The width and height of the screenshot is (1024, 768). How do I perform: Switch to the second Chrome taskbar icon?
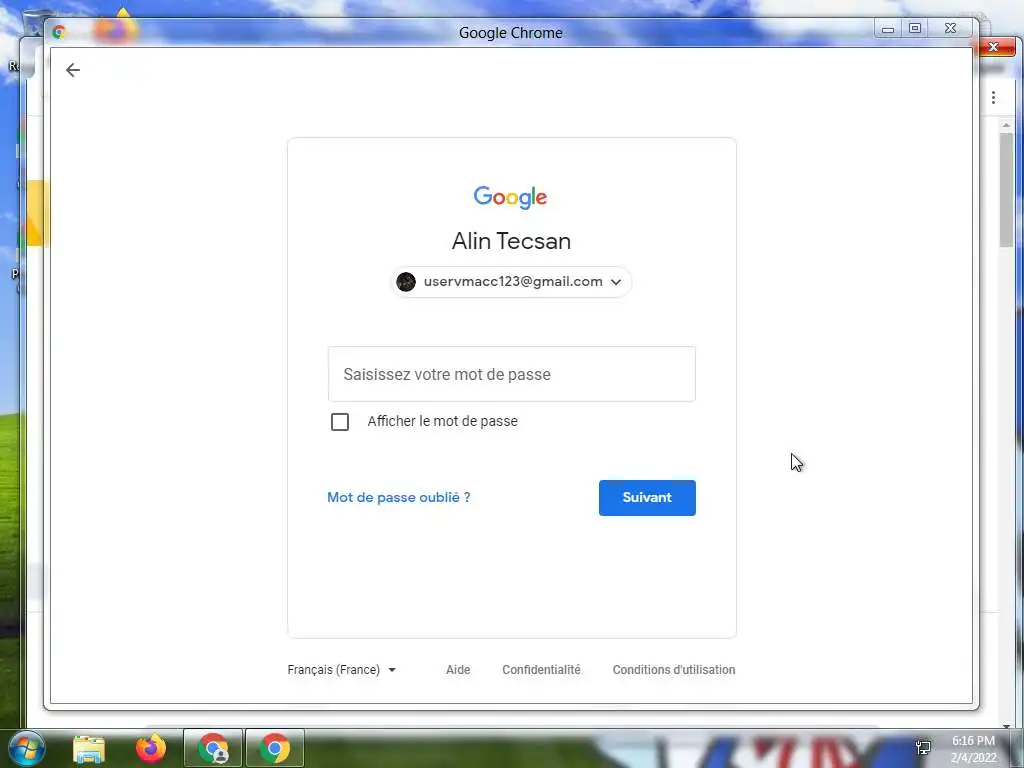pyautogui.click(x=275, y=748)
